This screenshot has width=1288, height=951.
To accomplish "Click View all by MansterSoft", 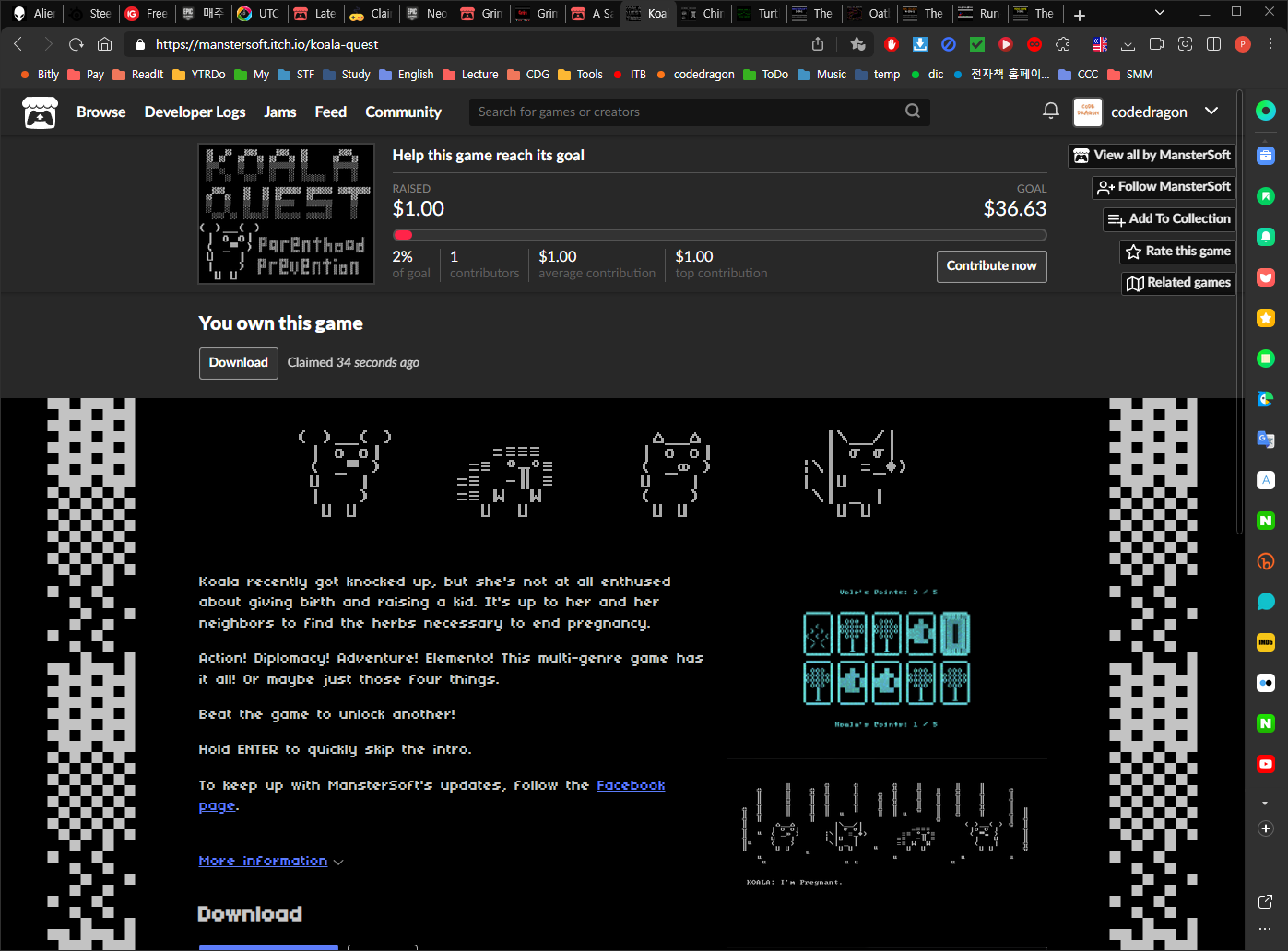I will pos(1152,156).
